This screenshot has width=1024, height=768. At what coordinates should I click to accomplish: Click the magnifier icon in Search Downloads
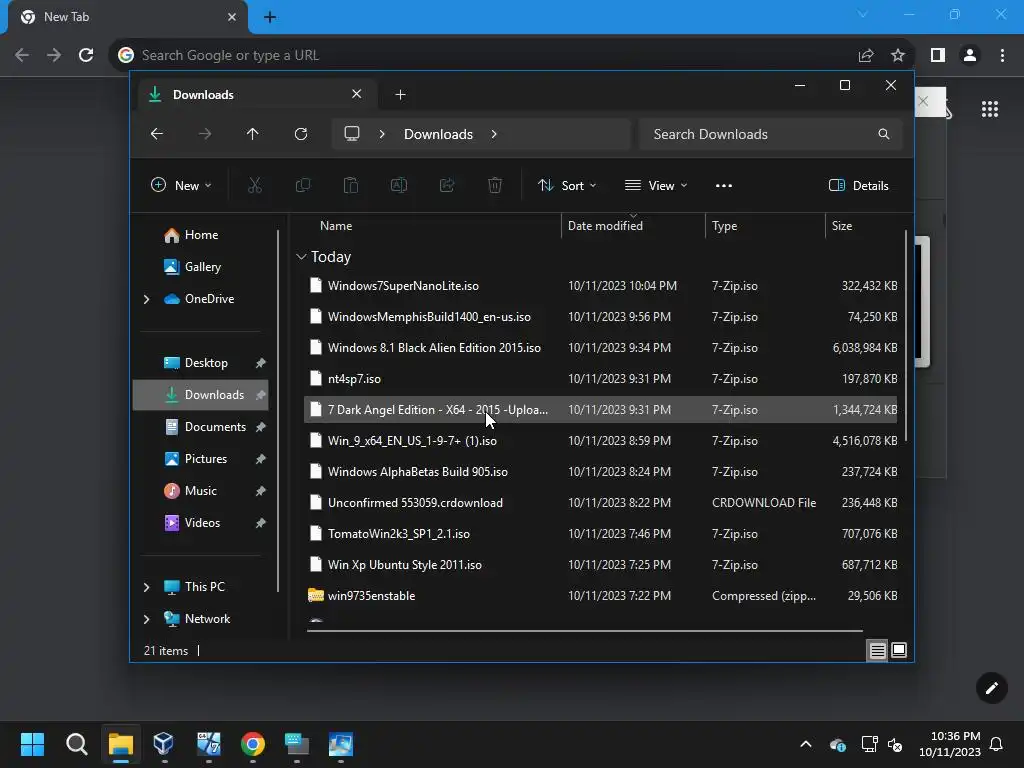coord(884,134)
